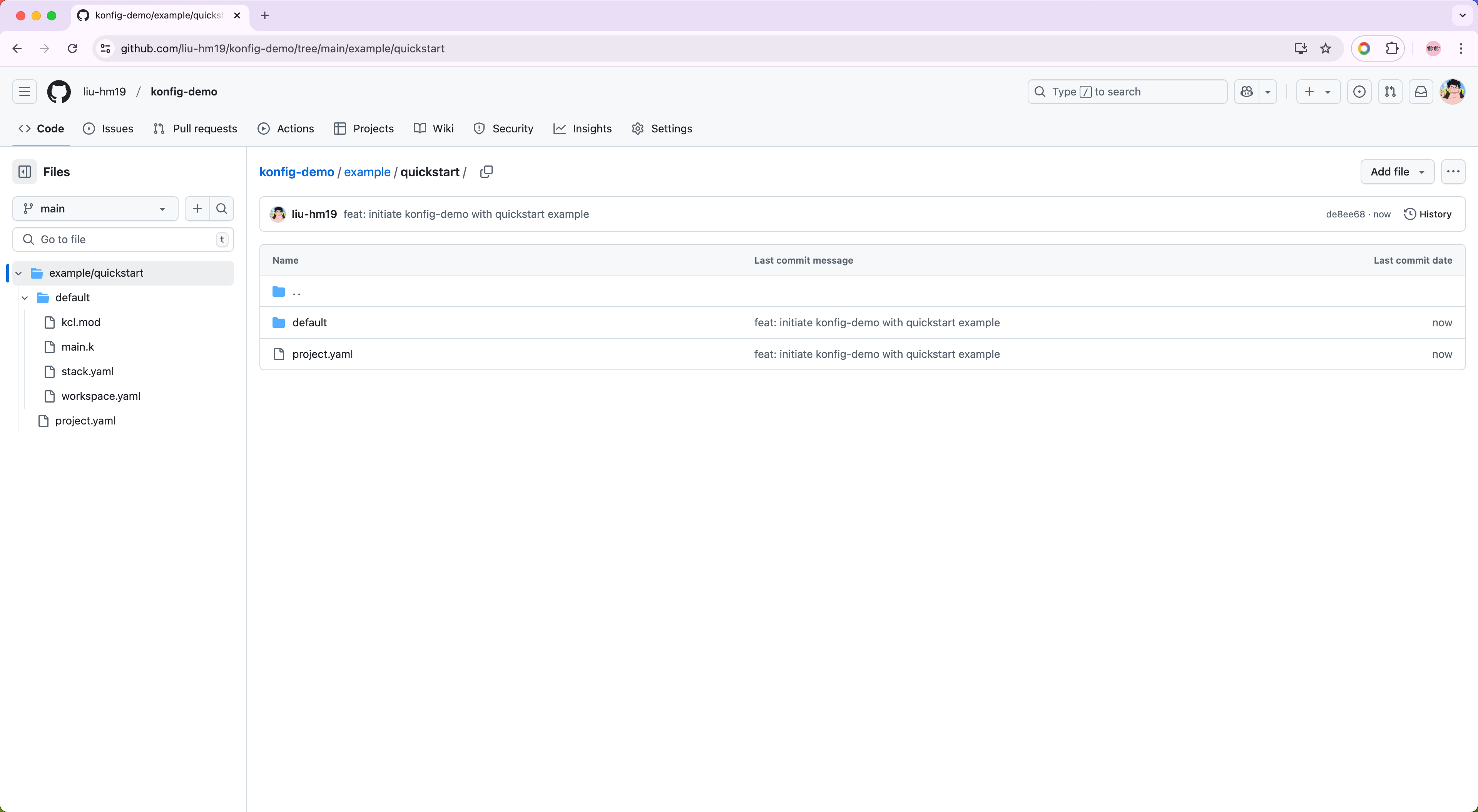Open commit History link
This screenshot has height=812, width=1478.
click(1428, 214)
